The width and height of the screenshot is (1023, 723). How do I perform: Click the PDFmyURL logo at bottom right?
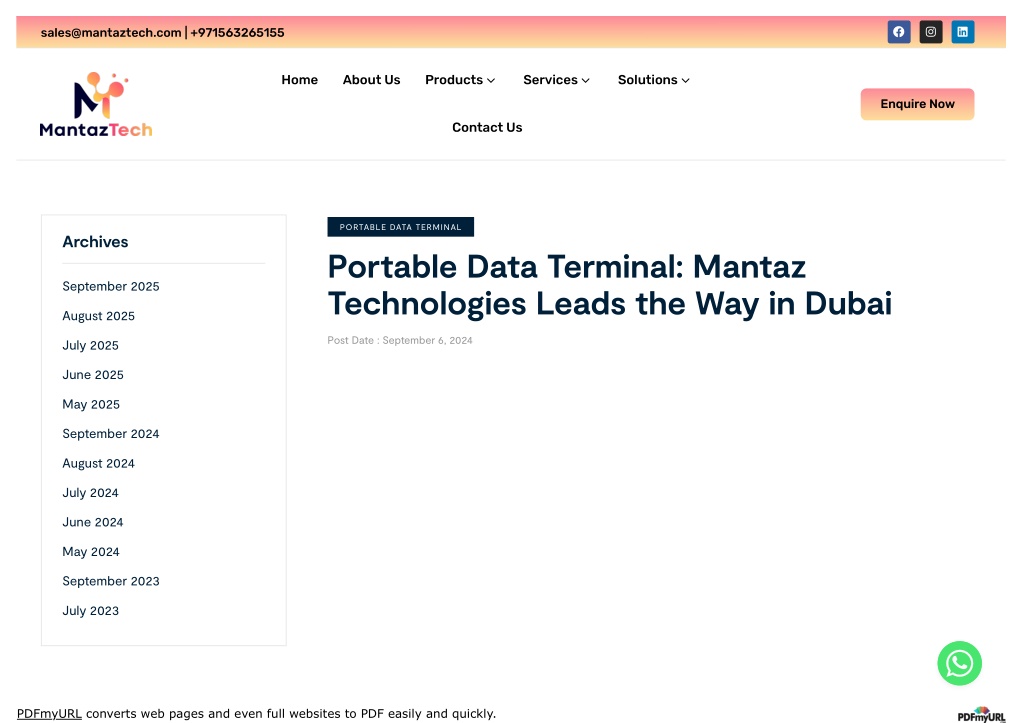(x=980, y=714)
